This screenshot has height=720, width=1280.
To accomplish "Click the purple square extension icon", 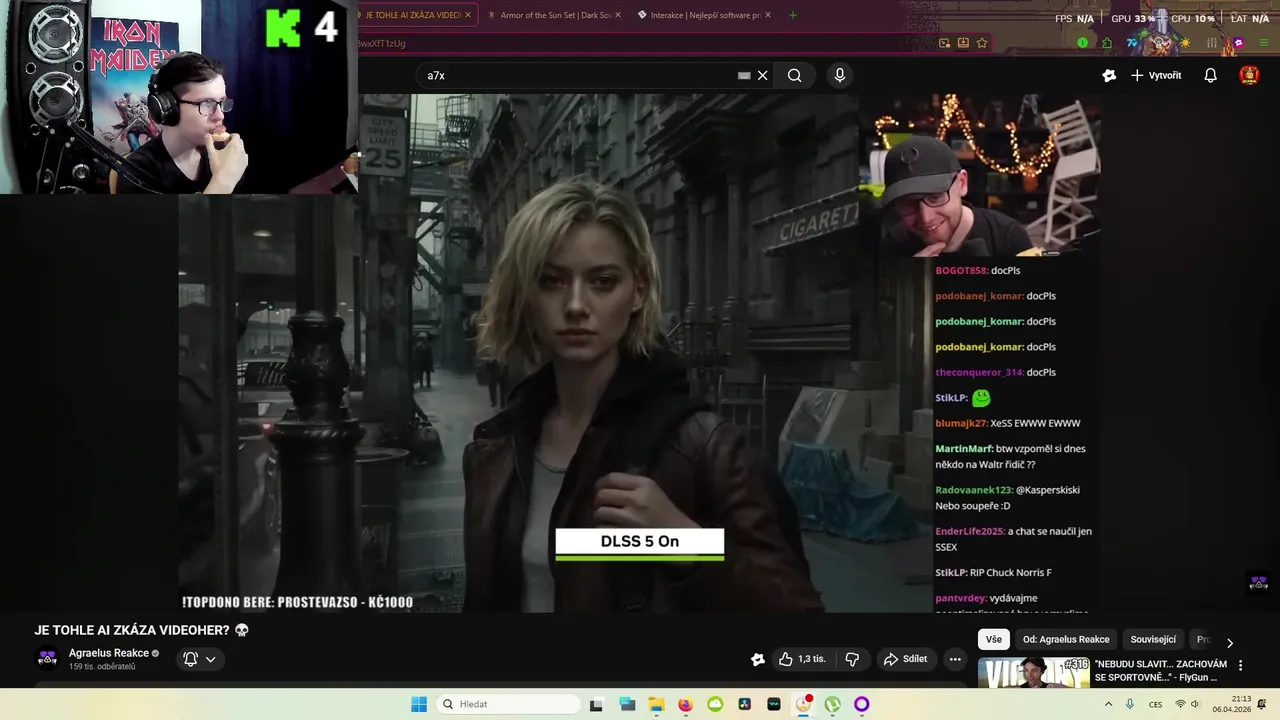I will pyautogui.click(x=1238, y=43).
